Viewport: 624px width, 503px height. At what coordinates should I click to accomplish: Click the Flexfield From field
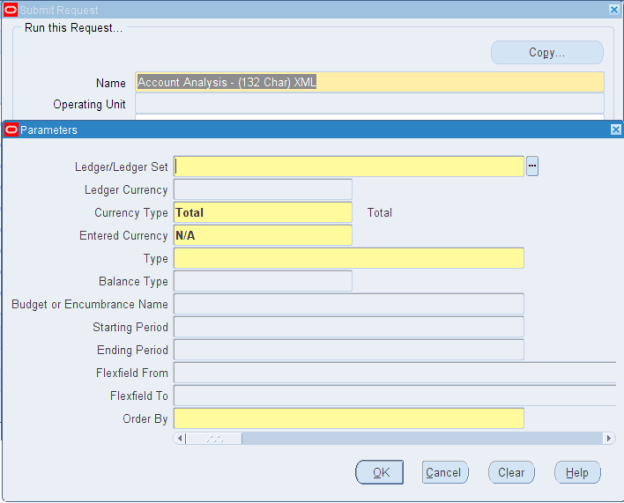click(394, 373)
